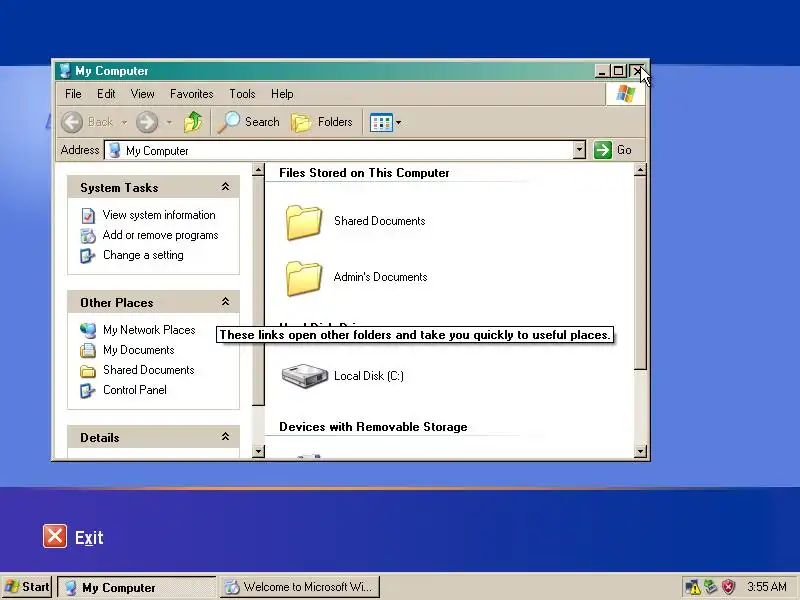
Task: Click Devices with Removable Storage heading
Action: pyautogui.click(x=373, y=427)
